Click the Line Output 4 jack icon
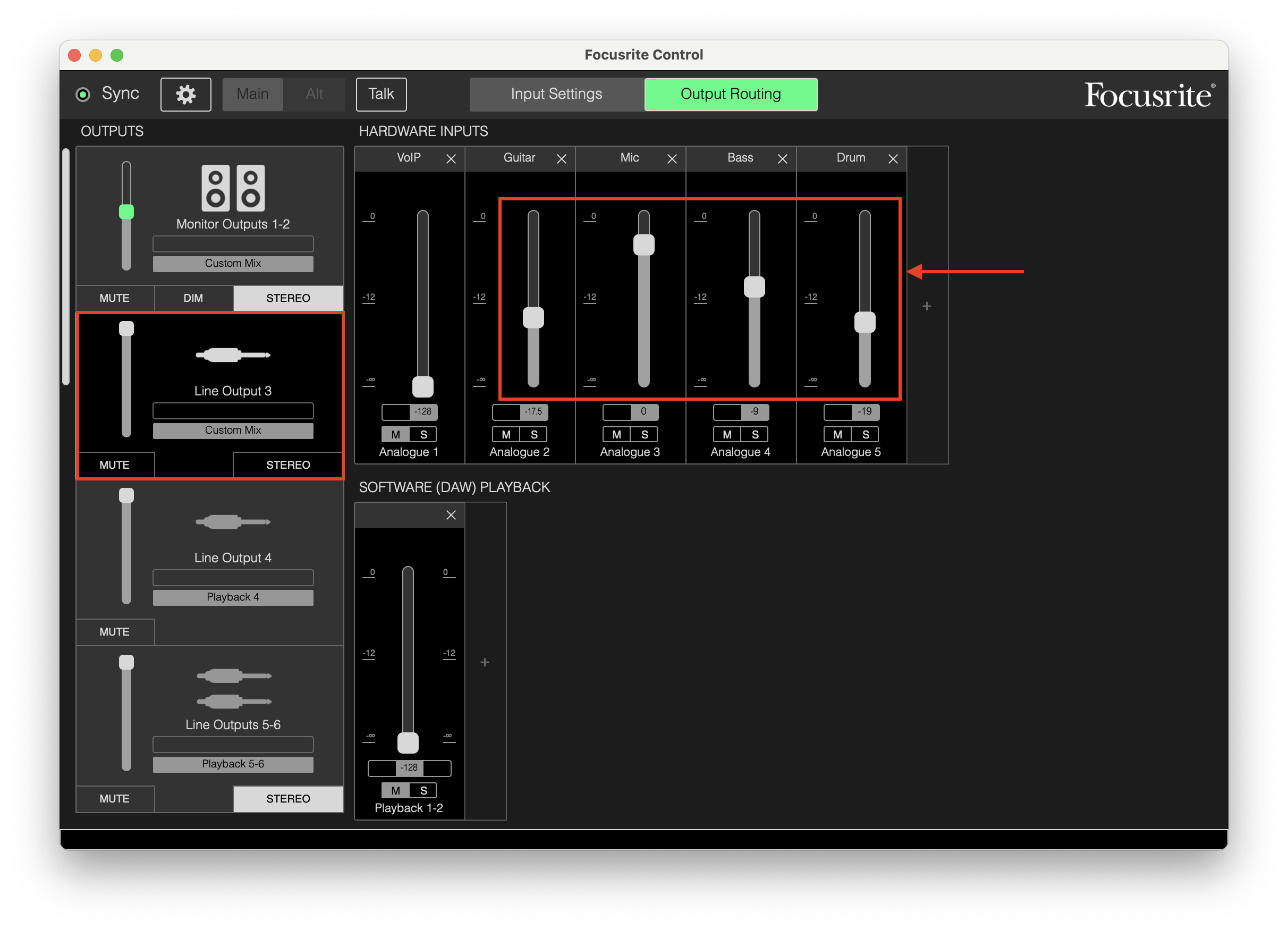This screenshot has height=929, width=1288. (x=233, y=522)
